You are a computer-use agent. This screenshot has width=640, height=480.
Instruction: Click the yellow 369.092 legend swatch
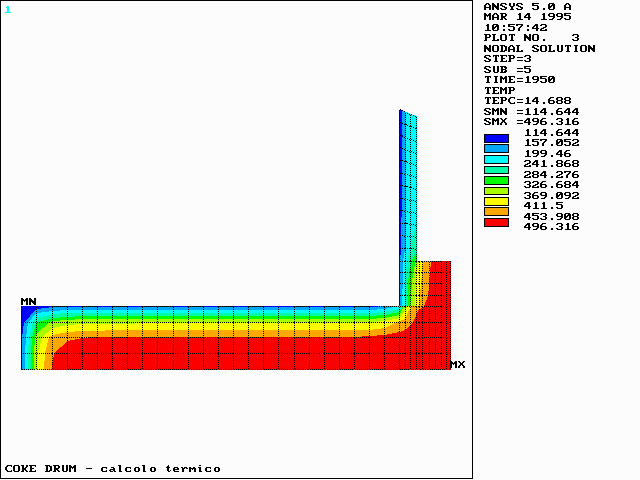[496, 201]
